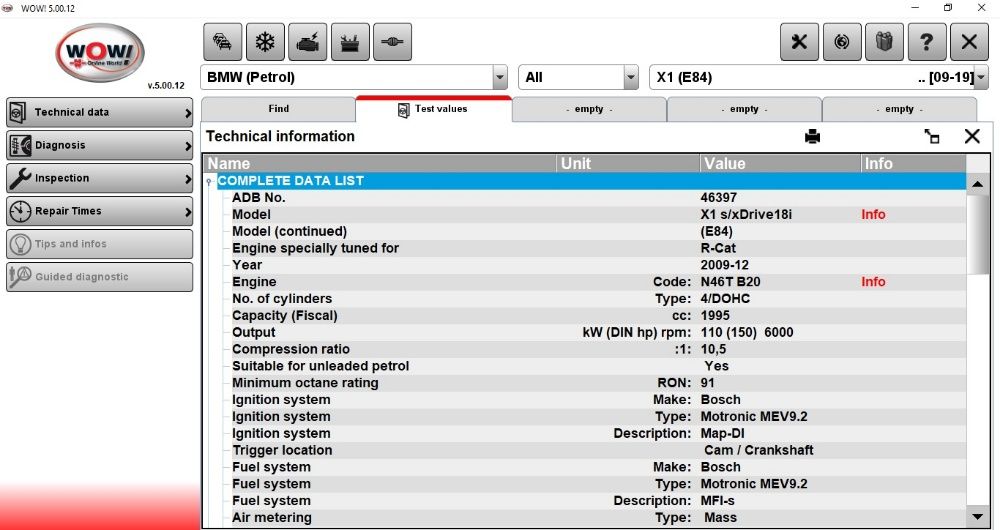Open help with the question mark icon
Image resolution: width=1000 pixels, height=530 pixels.
coord(927,42)
